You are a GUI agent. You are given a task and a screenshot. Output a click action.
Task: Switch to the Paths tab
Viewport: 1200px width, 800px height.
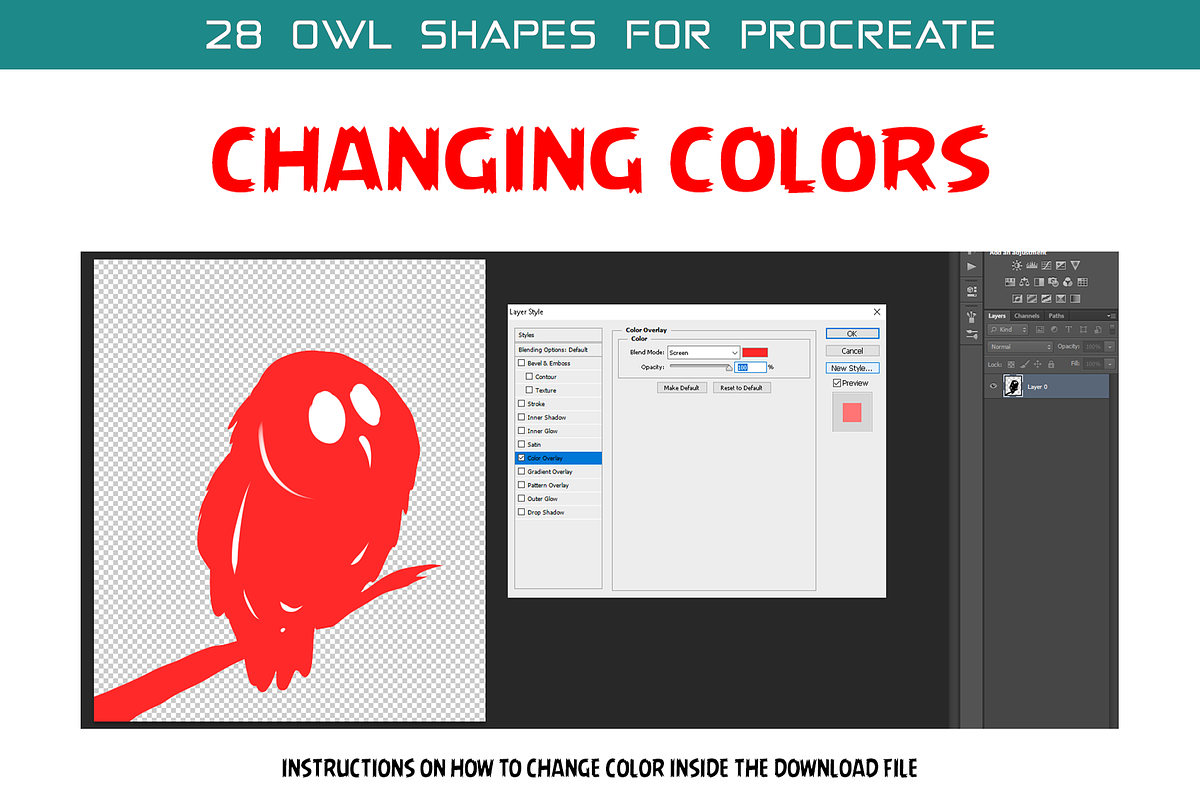1056,316
